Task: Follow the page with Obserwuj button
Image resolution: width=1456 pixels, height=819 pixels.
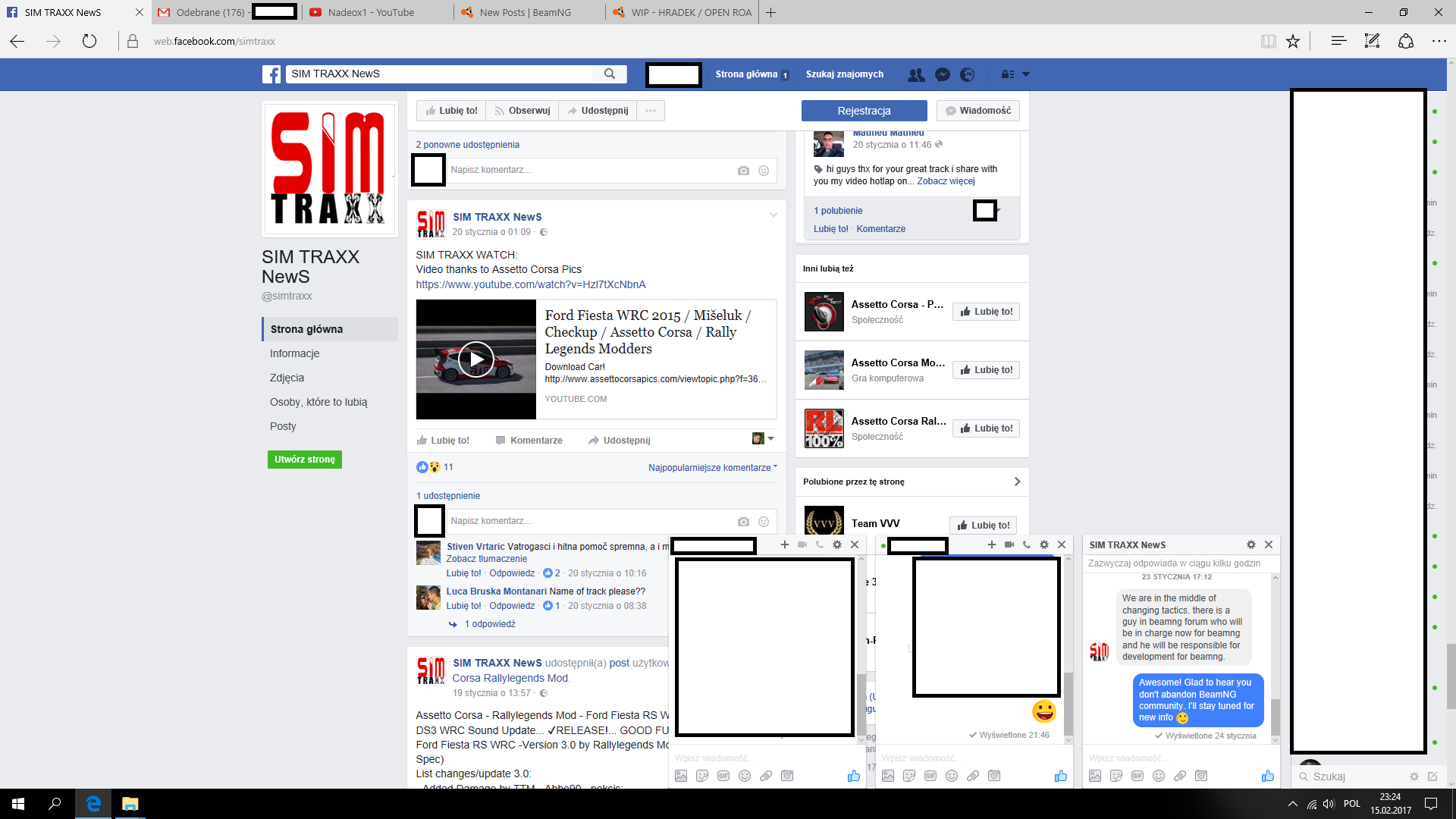Action: pos(522,111)
